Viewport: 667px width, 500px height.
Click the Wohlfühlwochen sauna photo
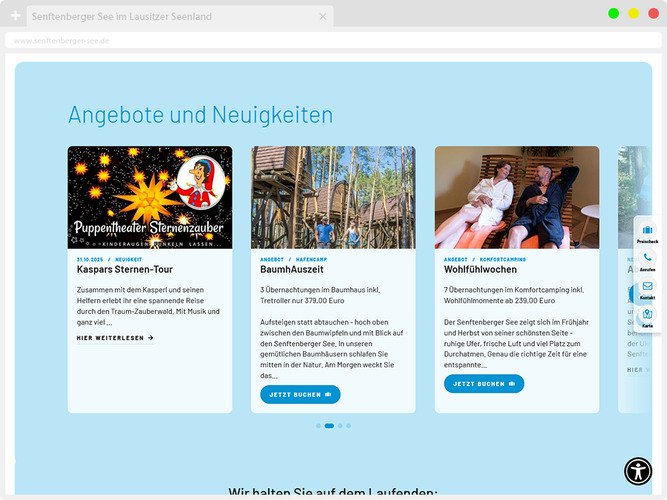516,197
